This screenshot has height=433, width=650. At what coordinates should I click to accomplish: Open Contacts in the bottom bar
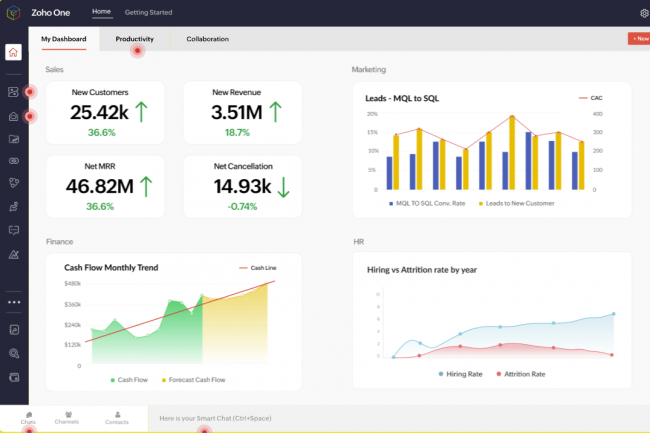[x=117, y=417]
